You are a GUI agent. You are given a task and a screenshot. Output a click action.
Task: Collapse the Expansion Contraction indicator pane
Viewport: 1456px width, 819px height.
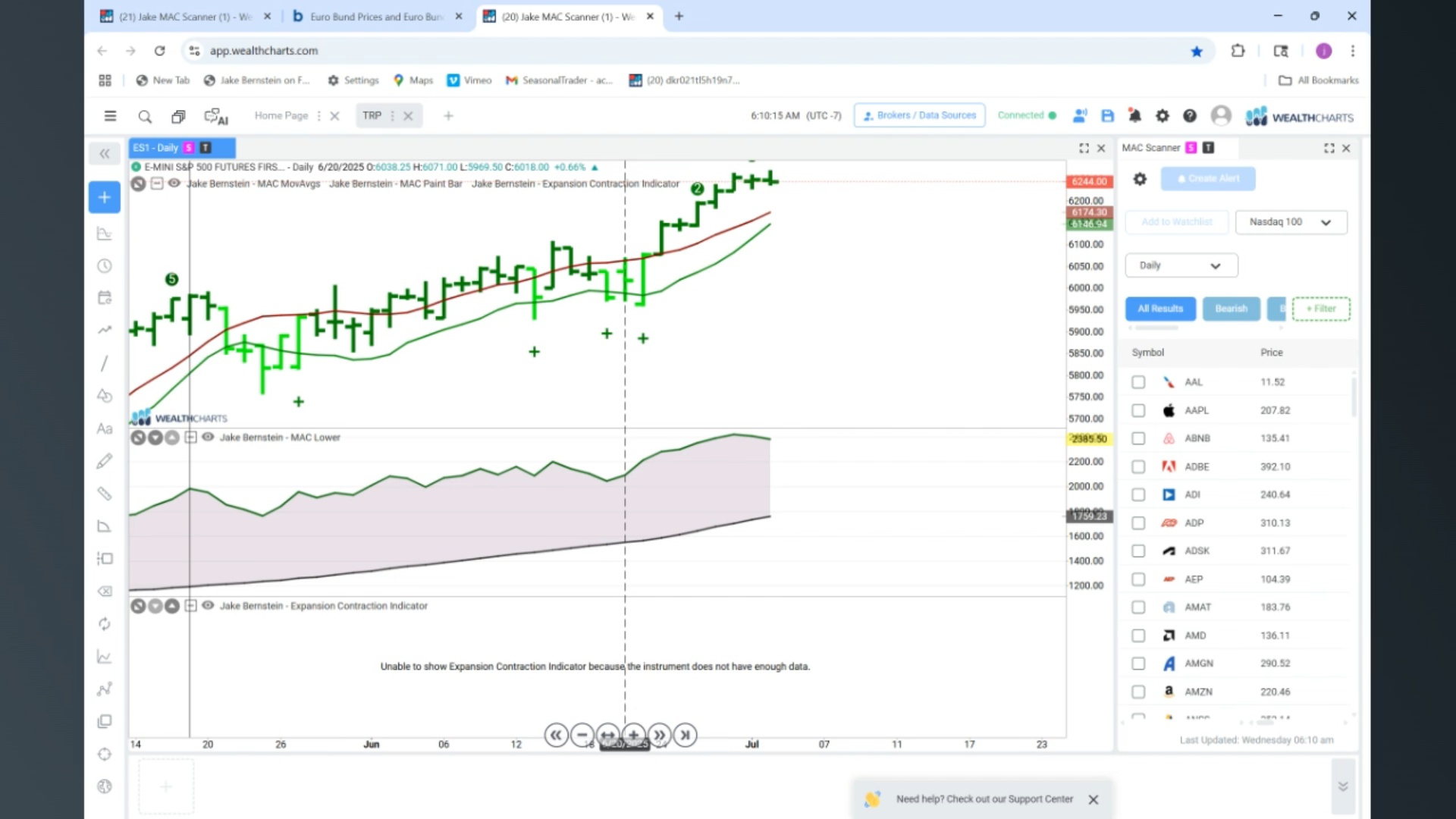coord(190,606)
